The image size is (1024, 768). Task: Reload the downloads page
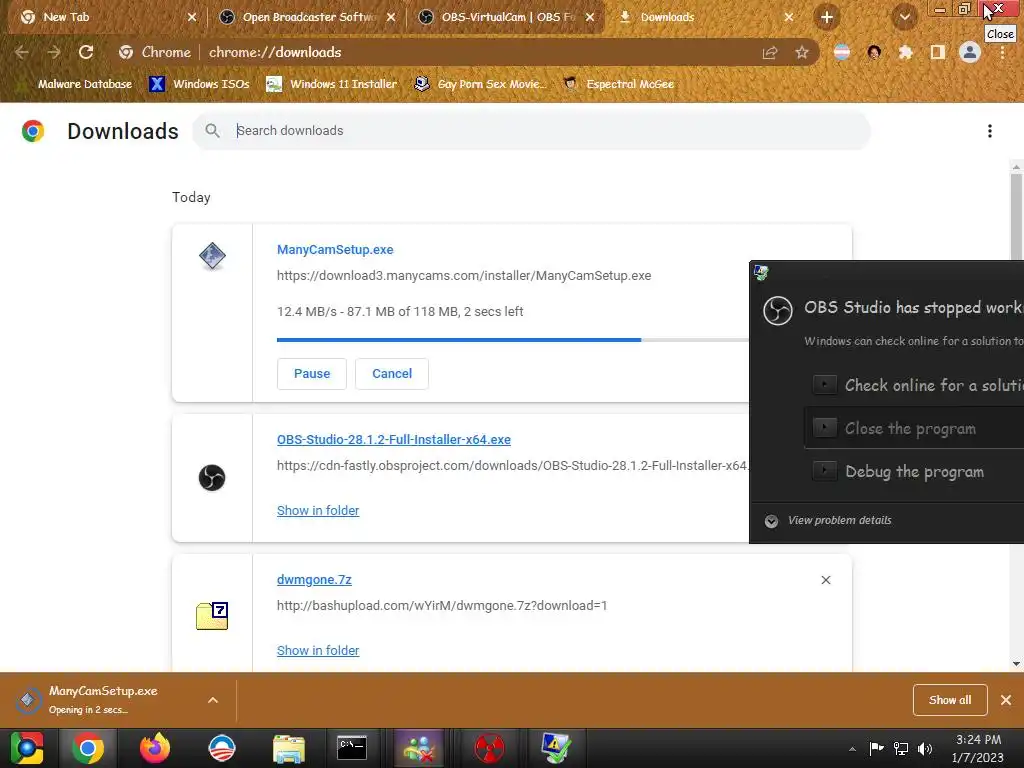tap(86, 52)
